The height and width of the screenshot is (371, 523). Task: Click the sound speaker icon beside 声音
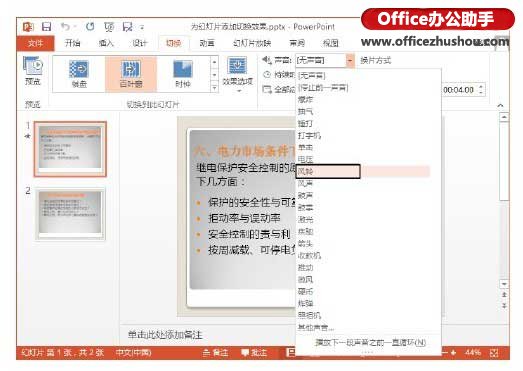(267, 60)
